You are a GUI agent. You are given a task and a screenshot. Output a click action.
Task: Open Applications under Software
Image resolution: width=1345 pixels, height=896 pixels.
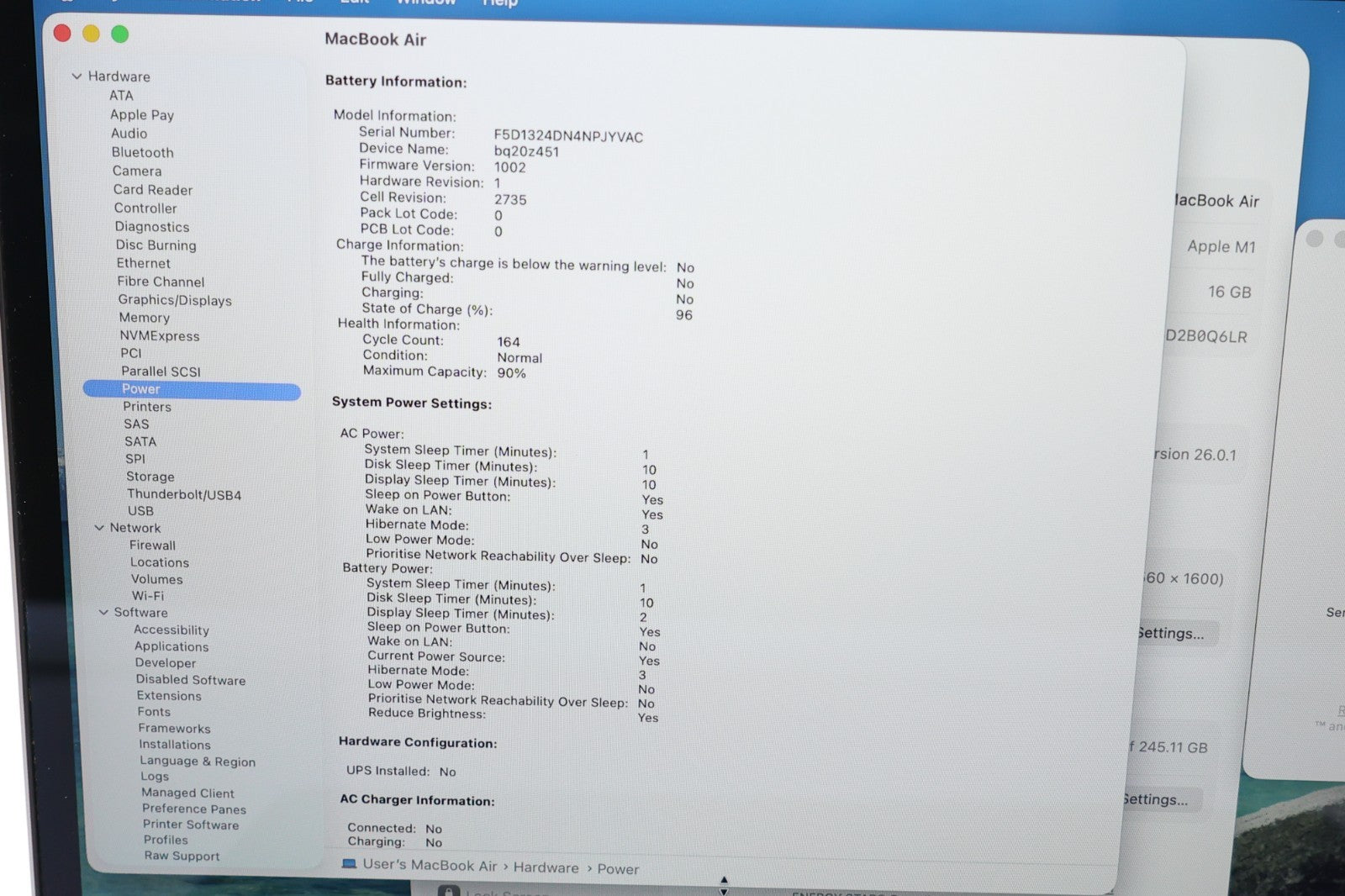(171, 646)
